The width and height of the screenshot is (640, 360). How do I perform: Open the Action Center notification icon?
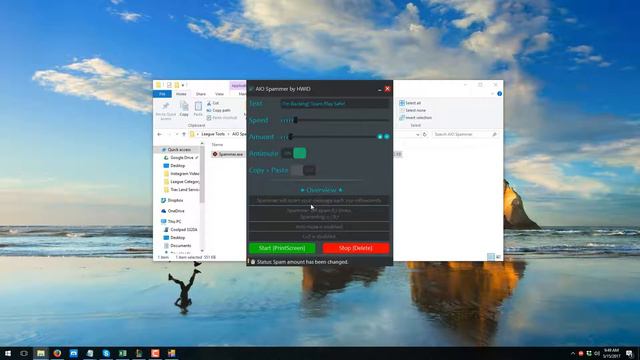pyautogui.click(x=630, y=353)
